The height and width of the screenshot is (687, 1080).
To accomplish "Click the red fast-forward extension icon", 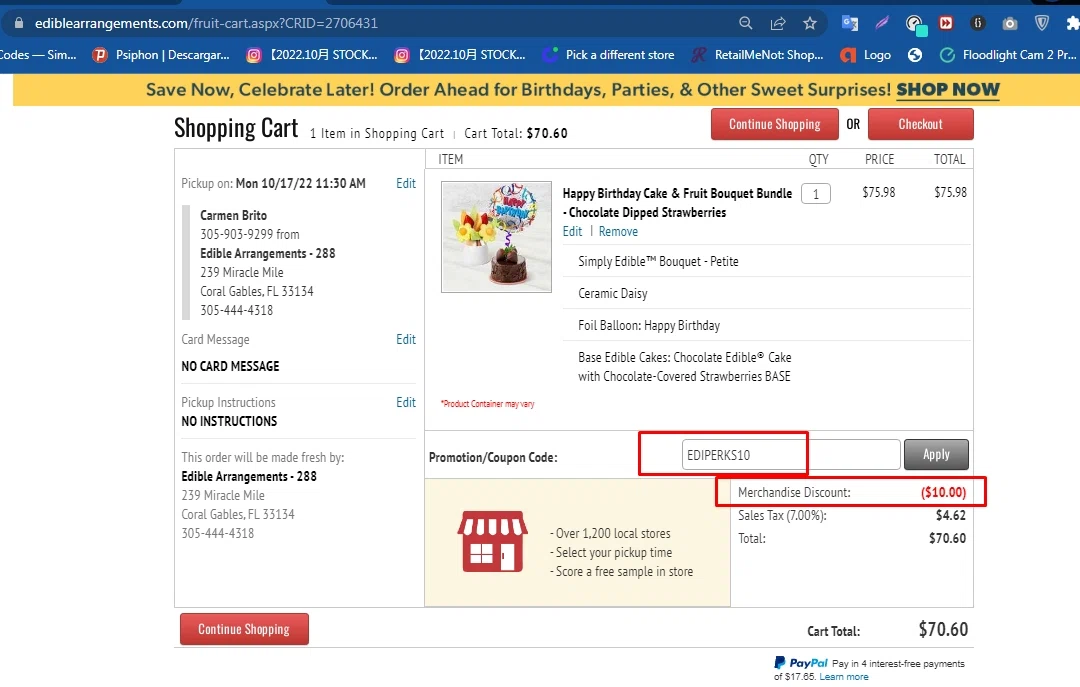I will (946, 23).
